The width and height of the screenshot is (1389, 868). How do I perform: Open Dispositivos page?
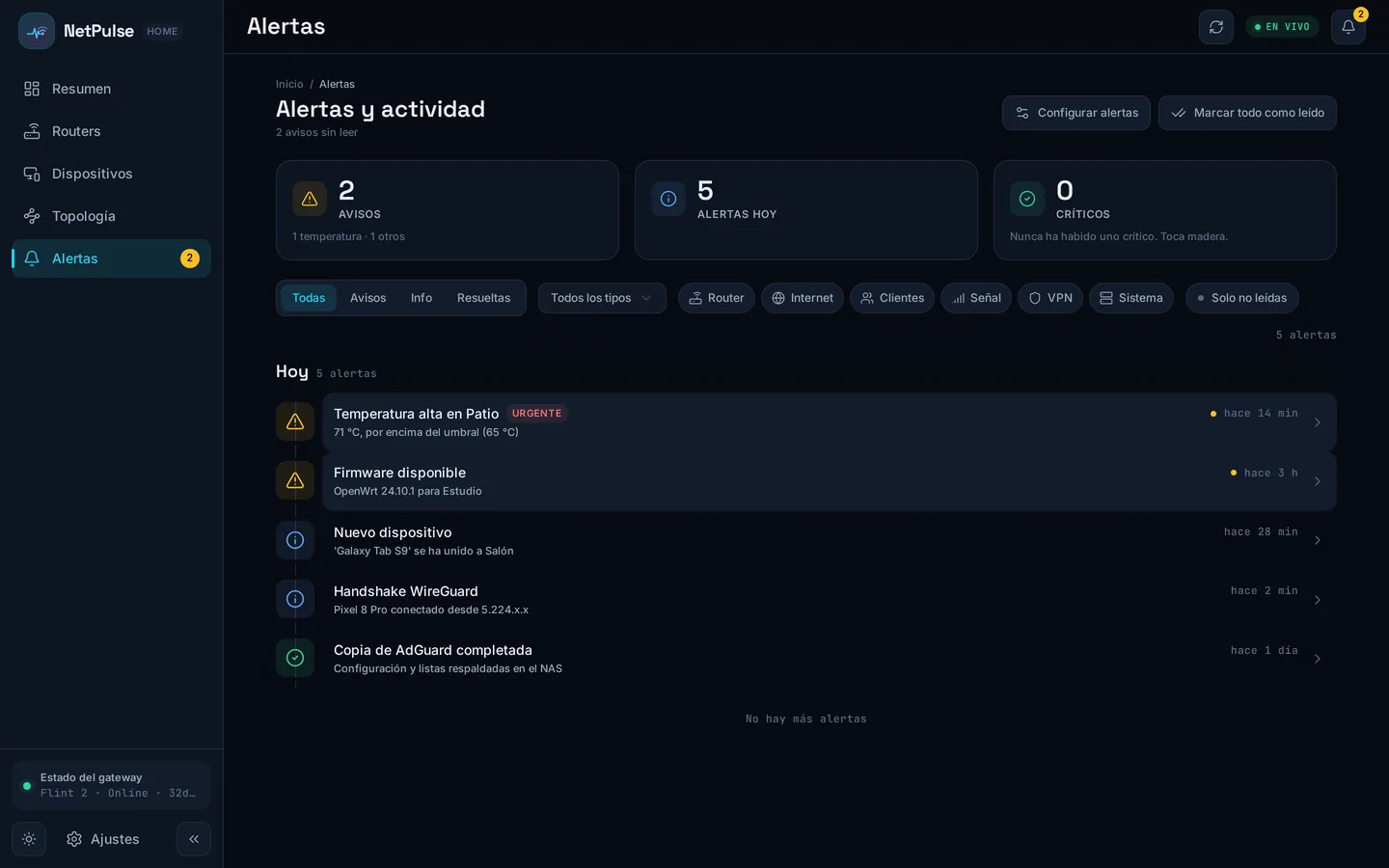click(111, 174)
